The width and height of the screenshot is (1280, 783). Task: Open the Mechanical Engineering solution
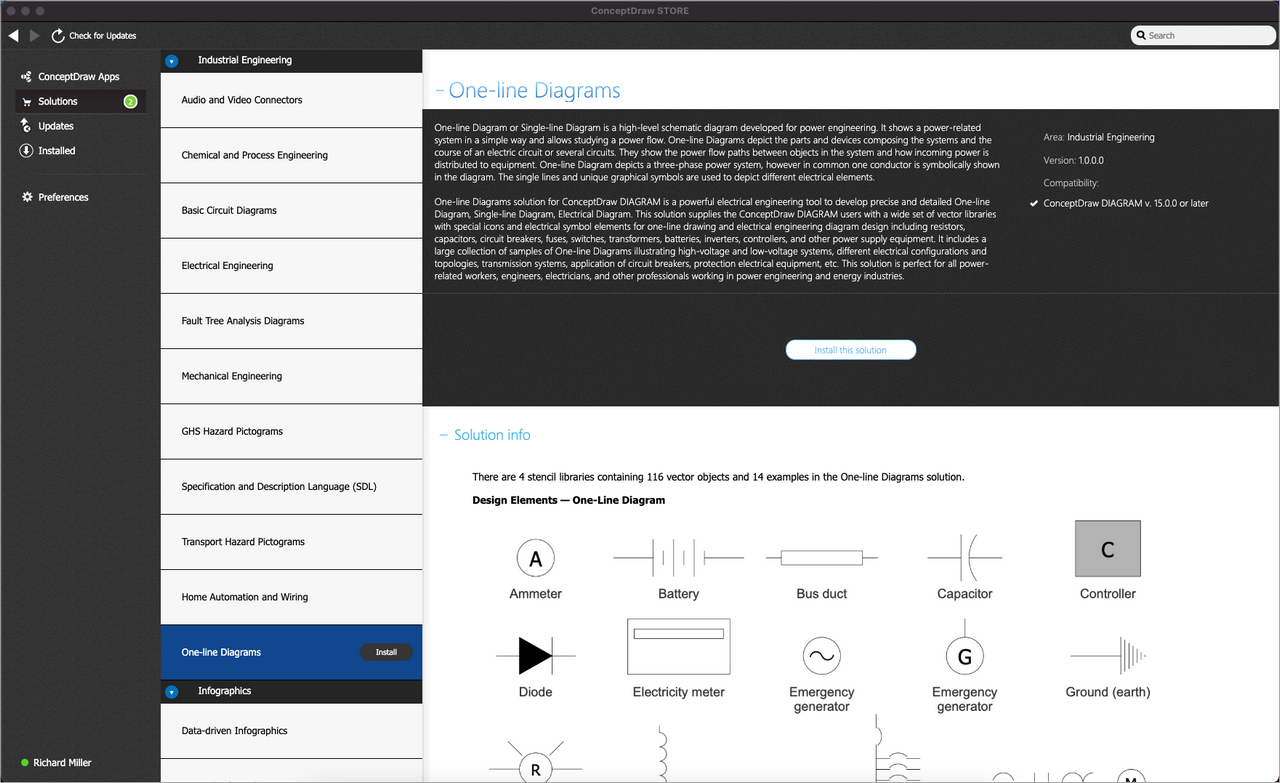coord(291,376)
